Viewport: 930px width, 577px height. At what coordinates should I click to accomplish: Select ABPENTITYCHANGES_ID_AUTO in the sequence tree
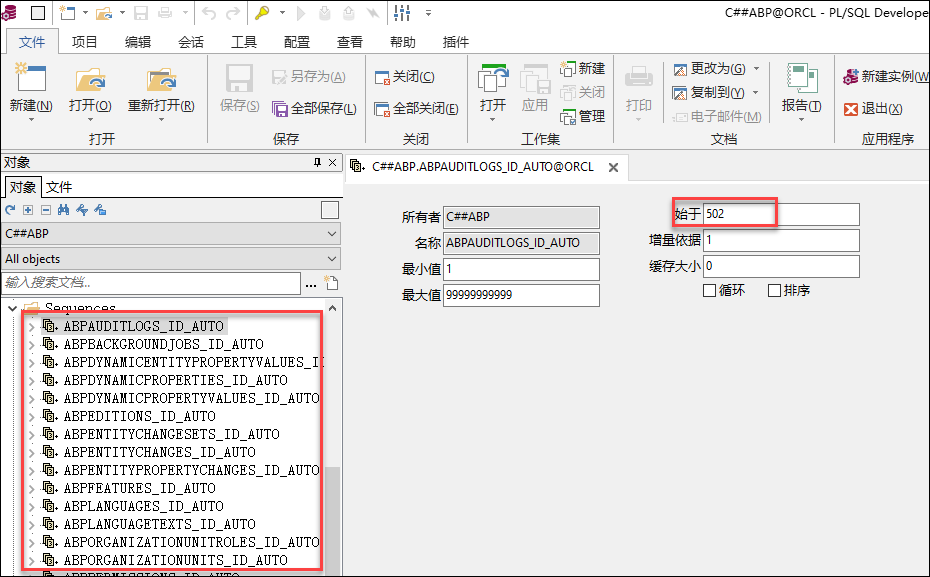pos(160,452)
